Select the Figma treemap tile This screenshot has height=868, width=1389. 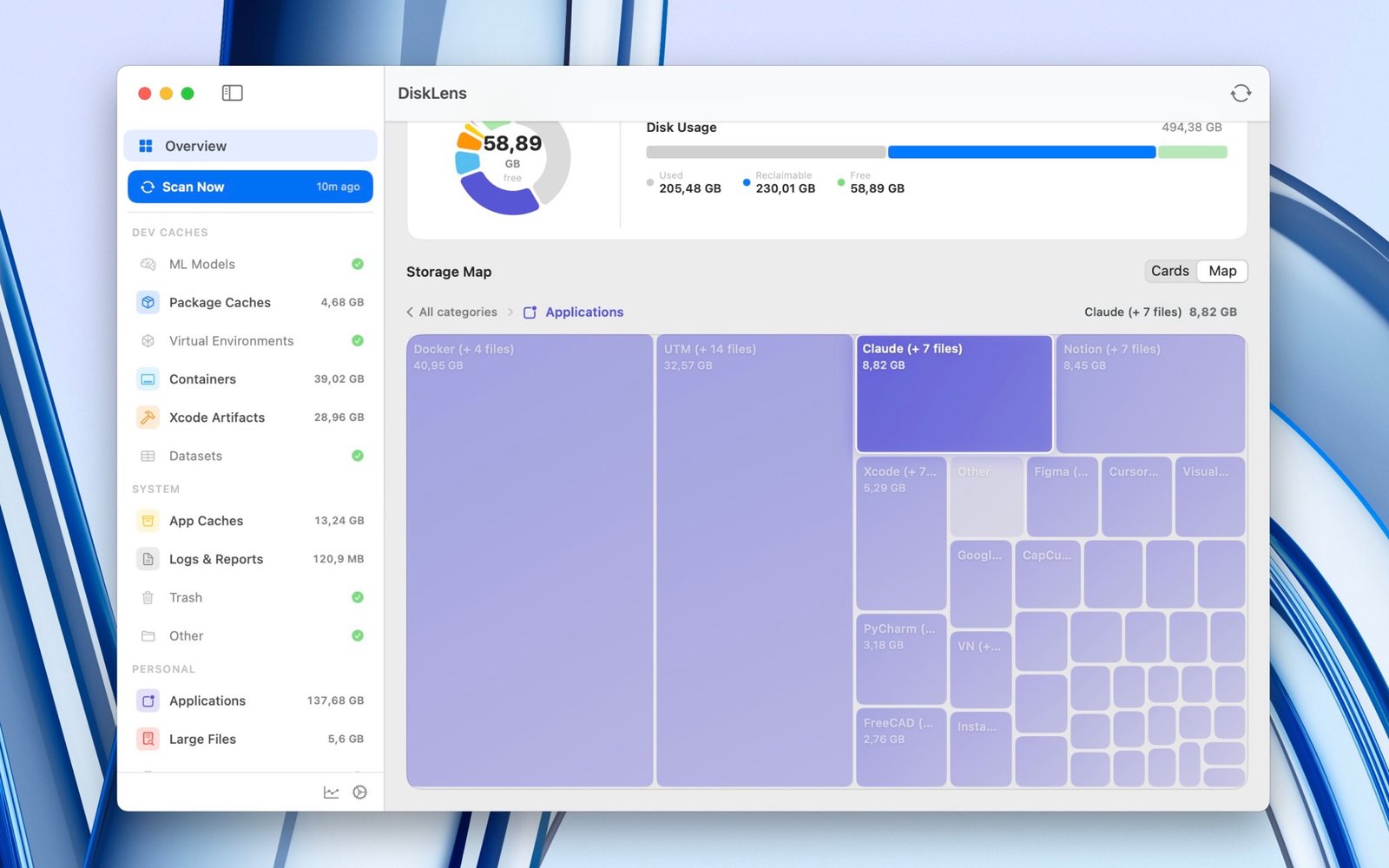pyautogui.click(x=1062, y=496)
